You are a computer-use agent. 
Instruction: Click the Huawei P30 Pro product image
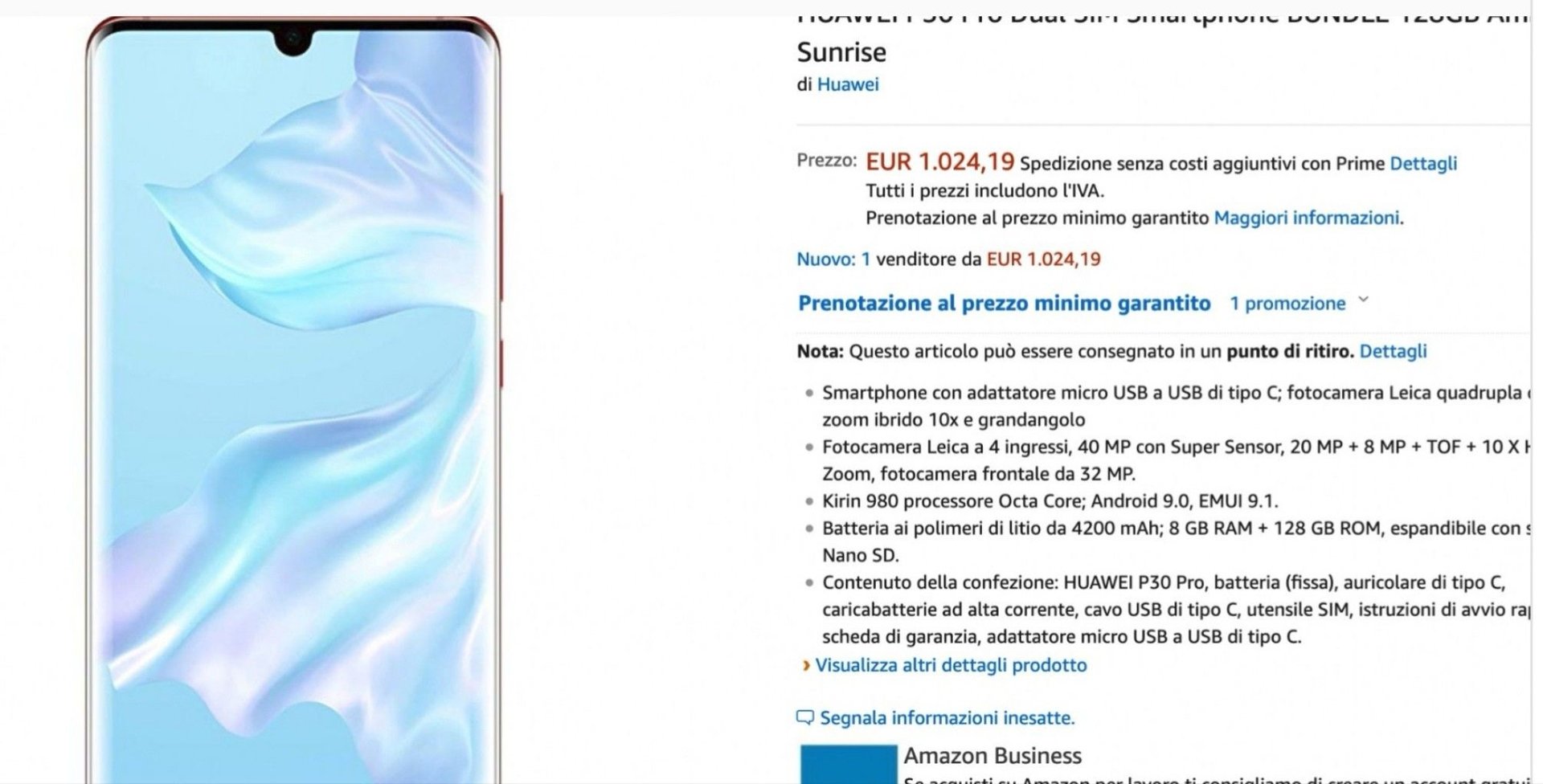pyautogui.click(x=293, y=400)
